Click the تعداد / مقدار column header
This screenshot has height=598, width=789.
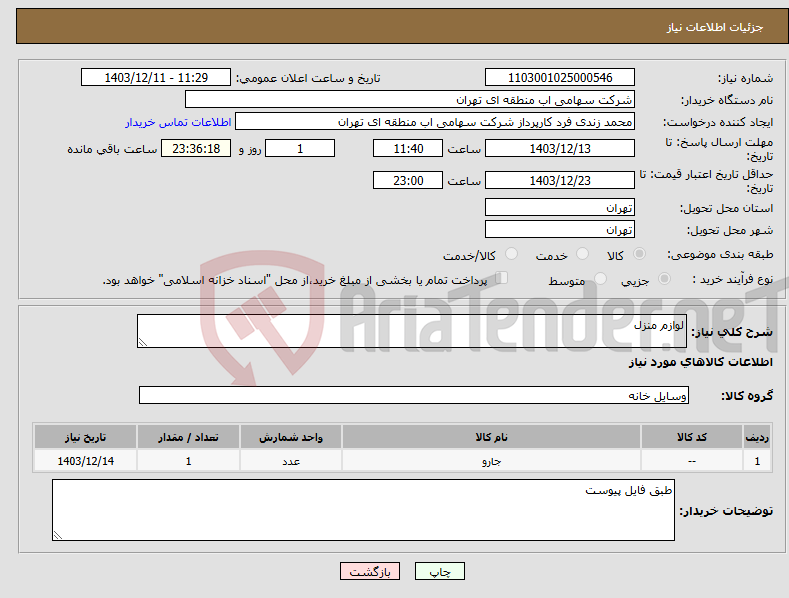pyautogui.click(x=188, y=437)
